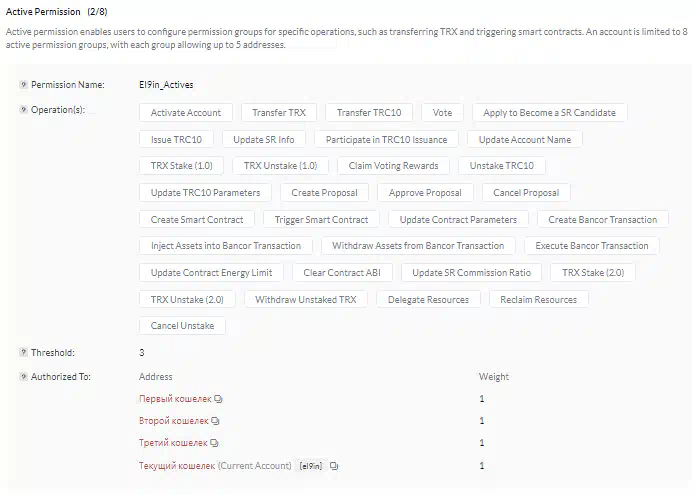697x495 pixels.
Task: Open the Первый кошелек address link
Action: pos(175,399)
